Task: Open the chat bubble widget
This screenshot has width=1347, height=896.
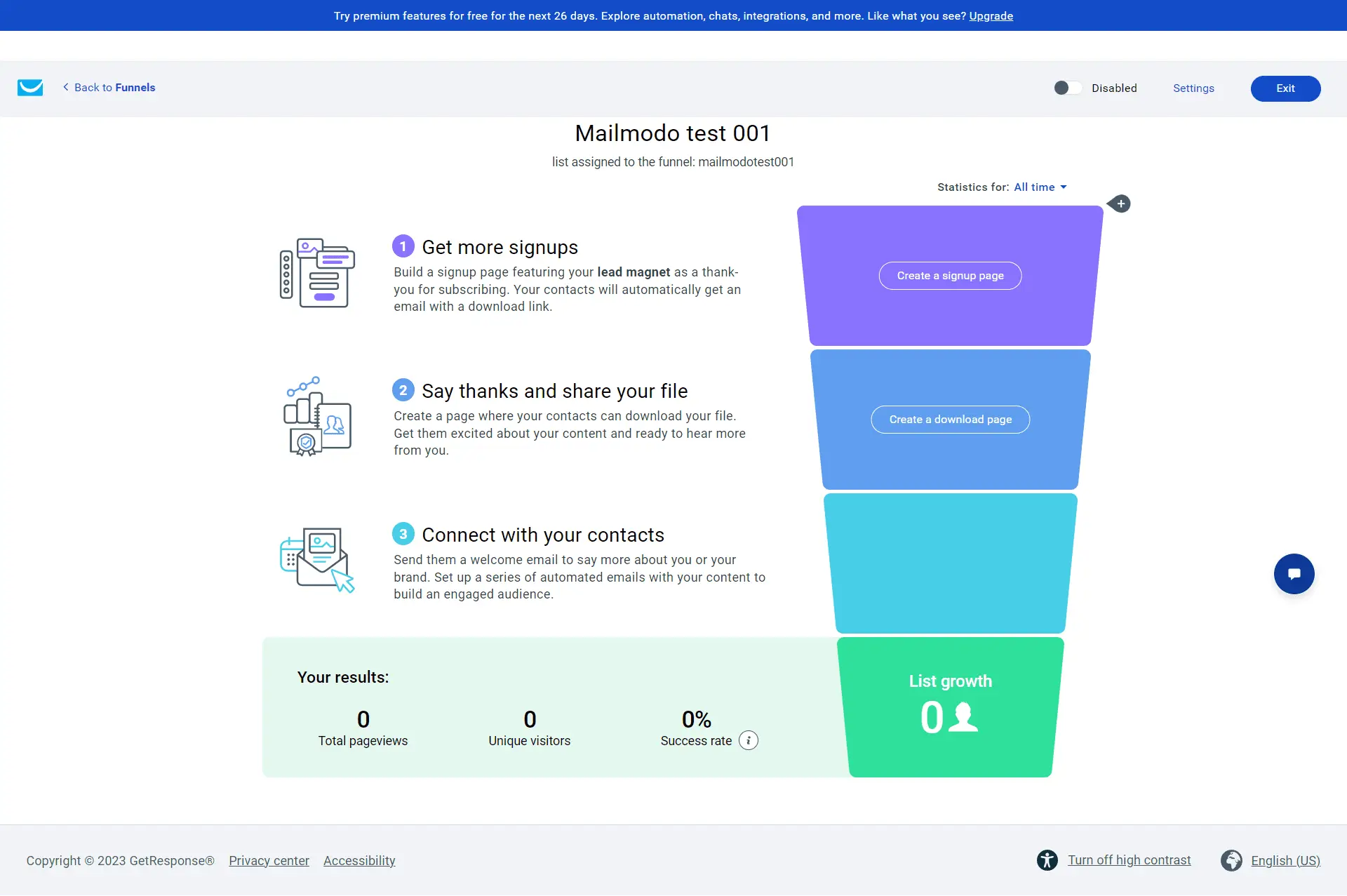Action: [x=1294, y=574]
